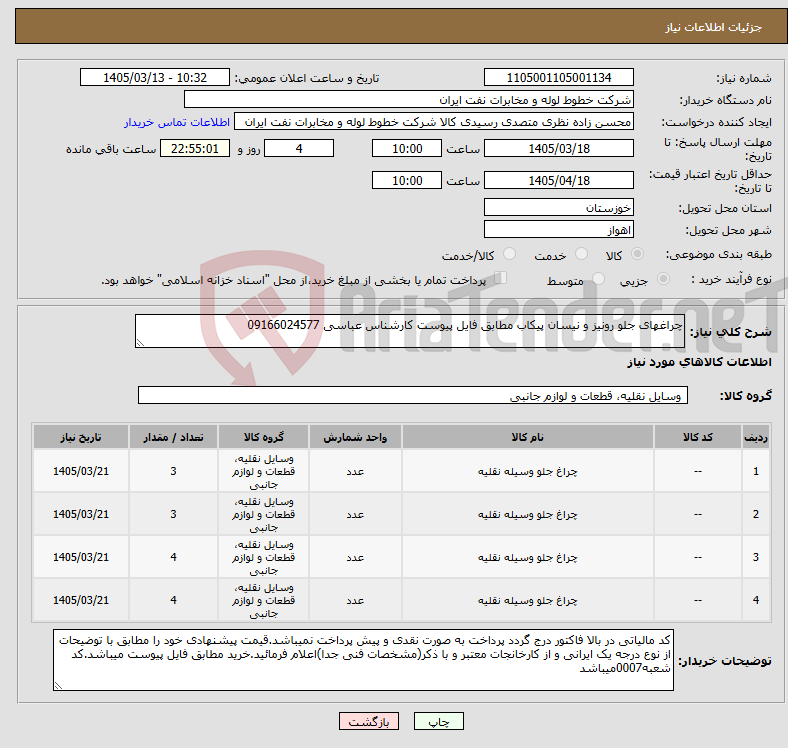Click the remaining time field 22:55:01

click(195, 148)
